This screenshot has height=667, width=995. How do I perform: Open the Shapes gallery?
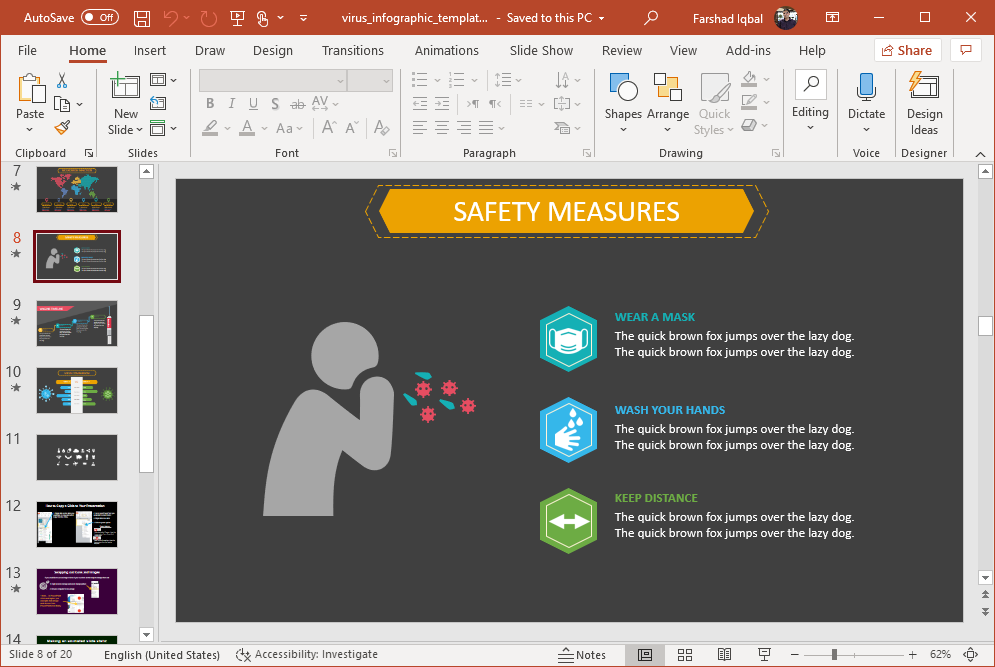coord(622,100)
